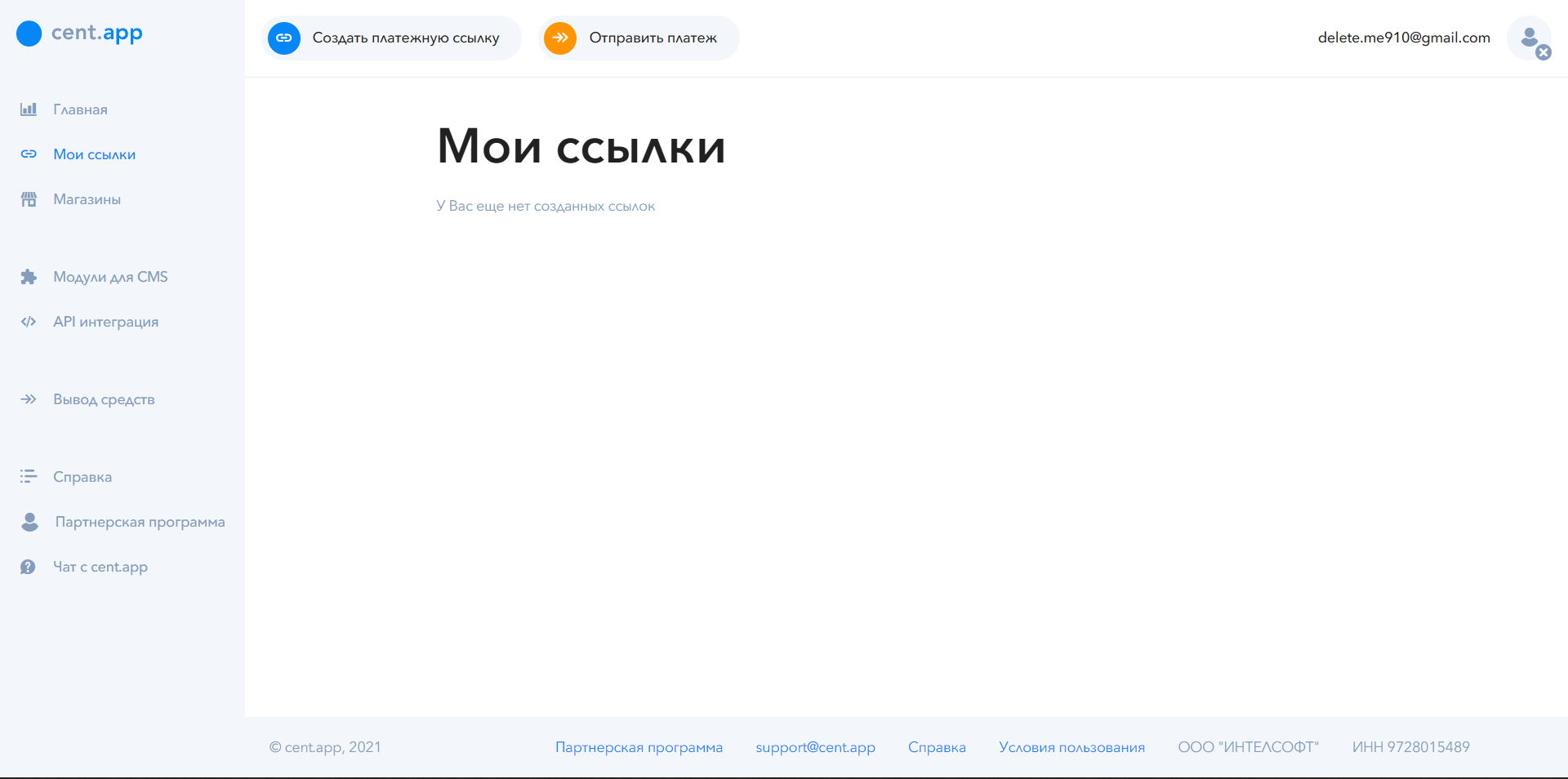
Task: Click ИНН 9728015489 footer text
Action: coord(1410,747)
